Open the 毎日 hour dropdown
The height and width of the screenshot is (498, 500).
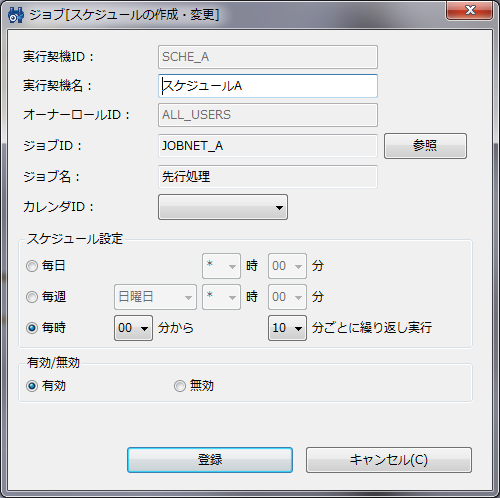[221, 266]
